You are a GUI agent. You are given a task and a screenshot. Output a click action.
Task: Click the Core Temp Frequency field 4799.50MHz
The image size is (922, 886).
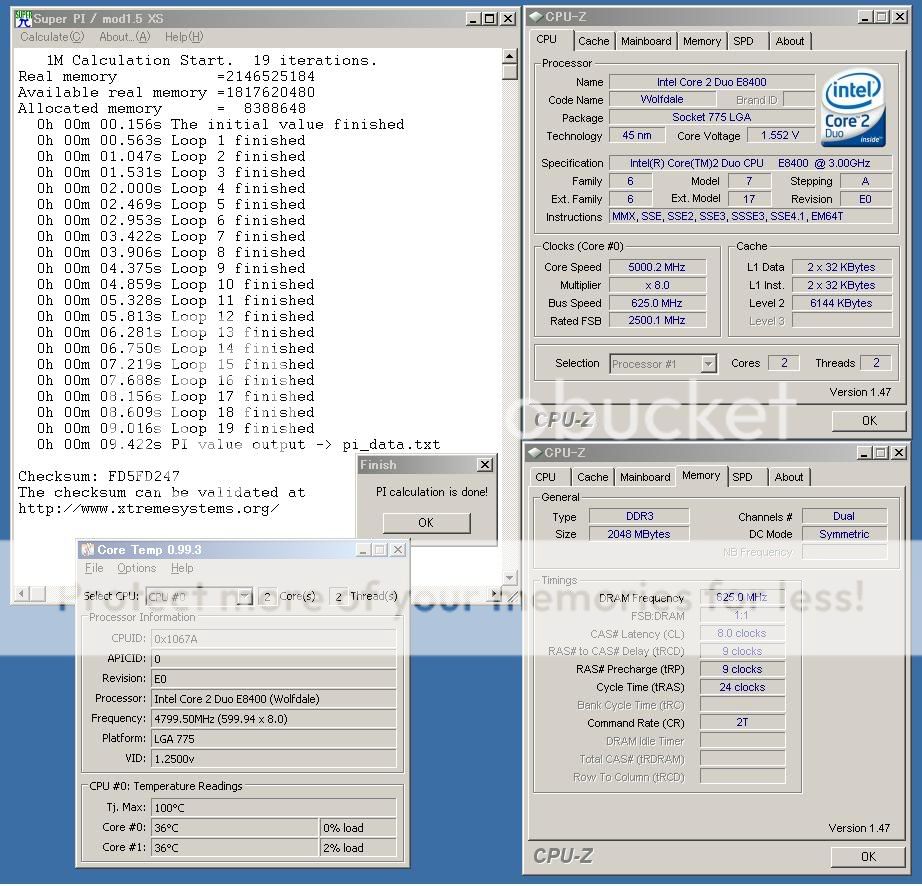click(x=273, y=719)
